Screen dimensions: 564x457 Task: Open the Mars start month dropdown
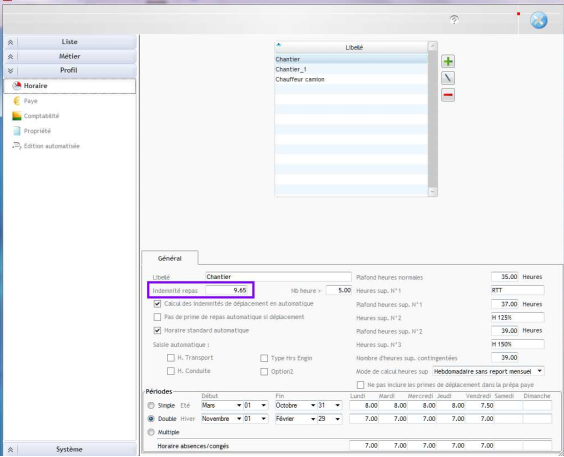[222, 406]
